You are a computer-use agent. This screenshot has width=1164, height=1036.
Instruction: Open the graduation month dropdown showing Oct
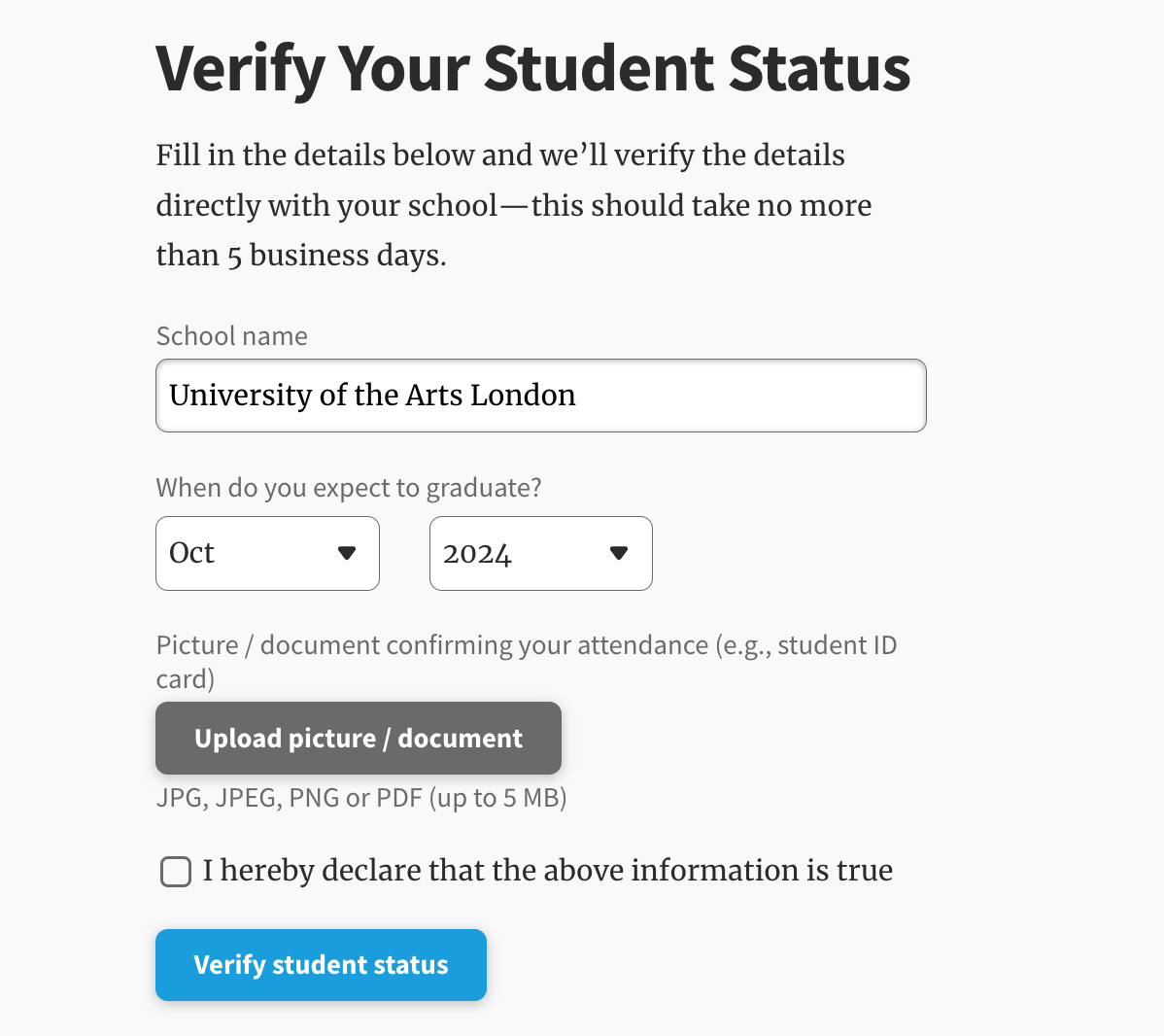point(267,553)
